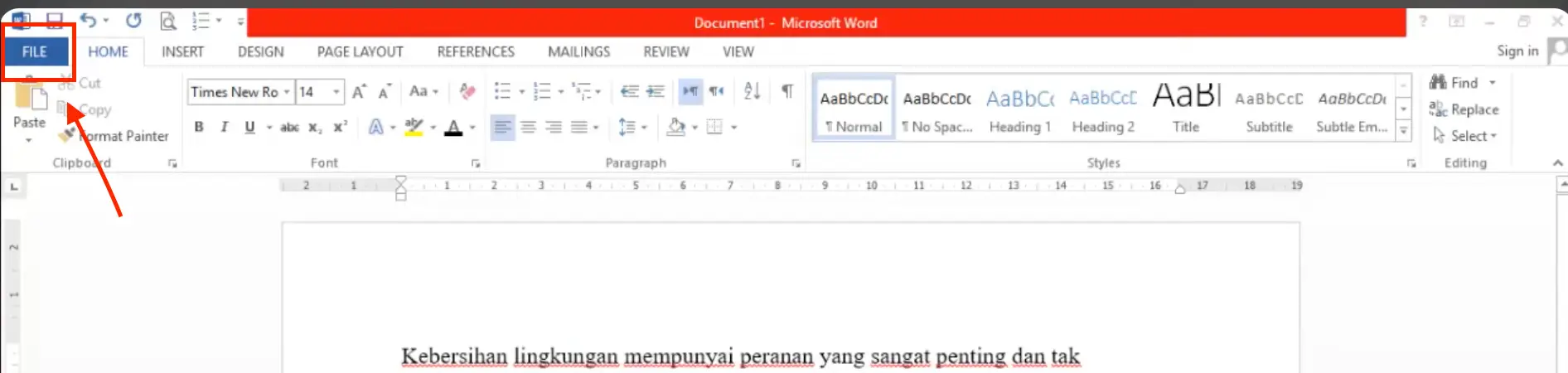Expand the Styles gallery More arrow

coord(1403,130)
